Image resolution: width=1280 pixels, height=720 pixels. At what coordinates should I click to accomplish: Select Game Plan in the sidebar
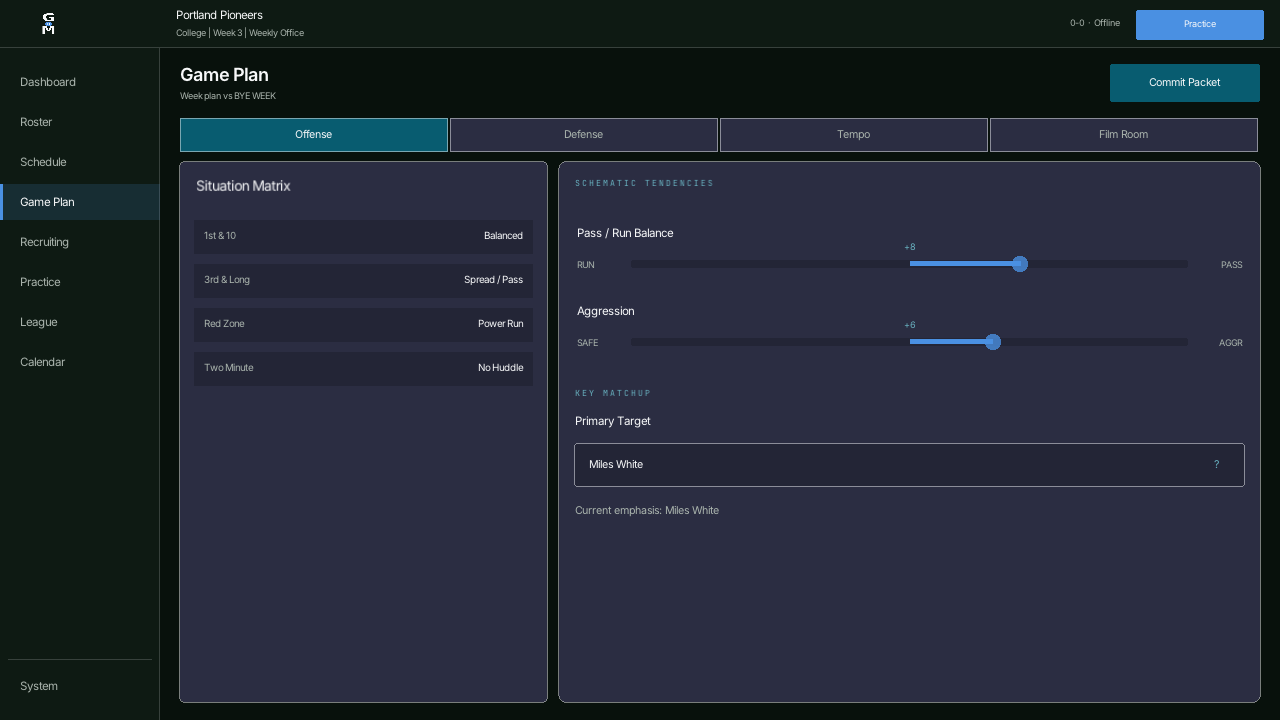(80, 202)
